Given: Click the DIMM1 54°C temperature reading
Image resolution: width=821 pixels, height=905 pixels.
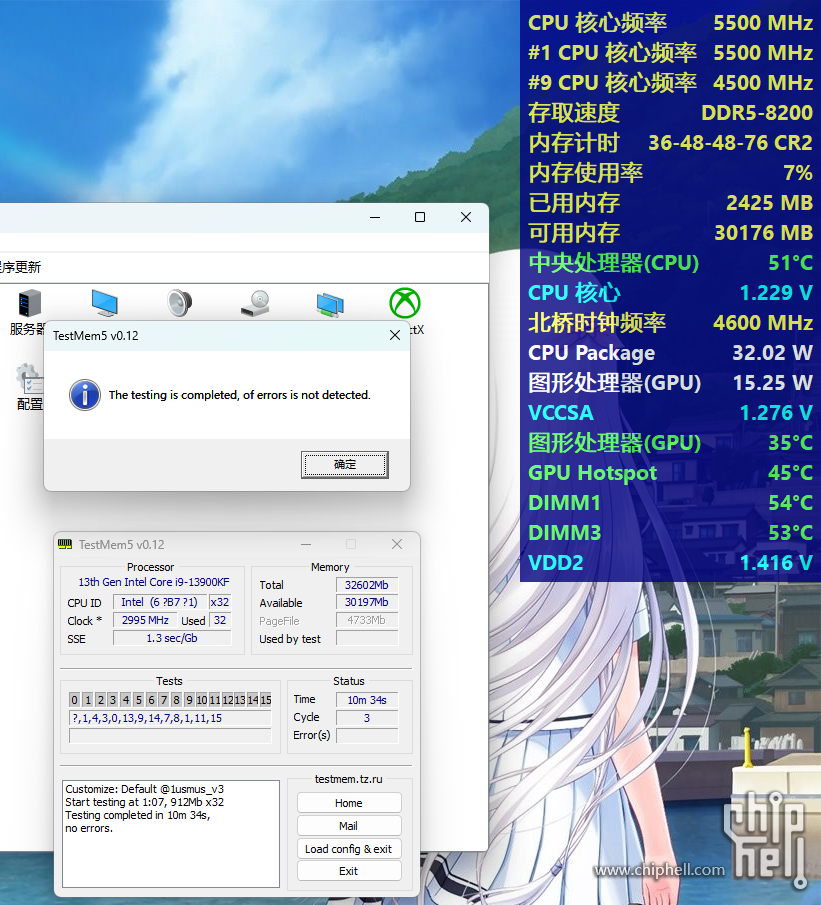Looking at the screenshot, I should (x=670, y=503).
